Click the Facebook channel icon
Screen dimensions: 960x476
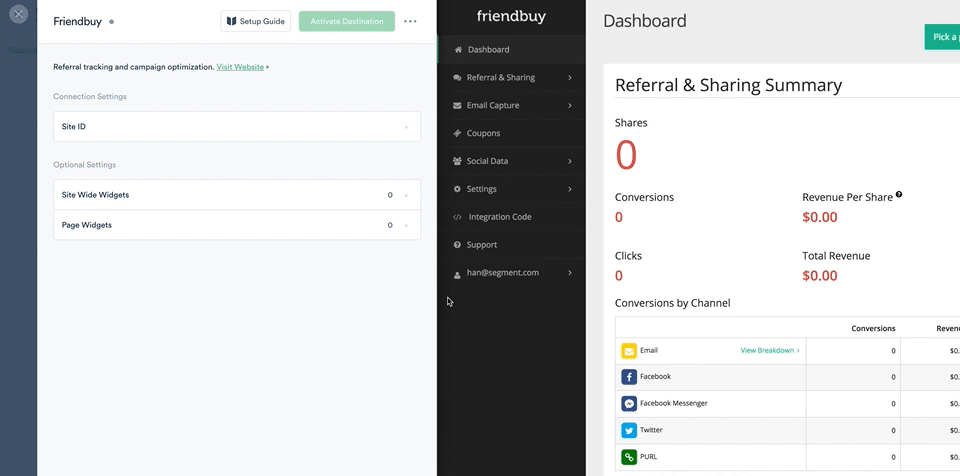pos(629,377)
